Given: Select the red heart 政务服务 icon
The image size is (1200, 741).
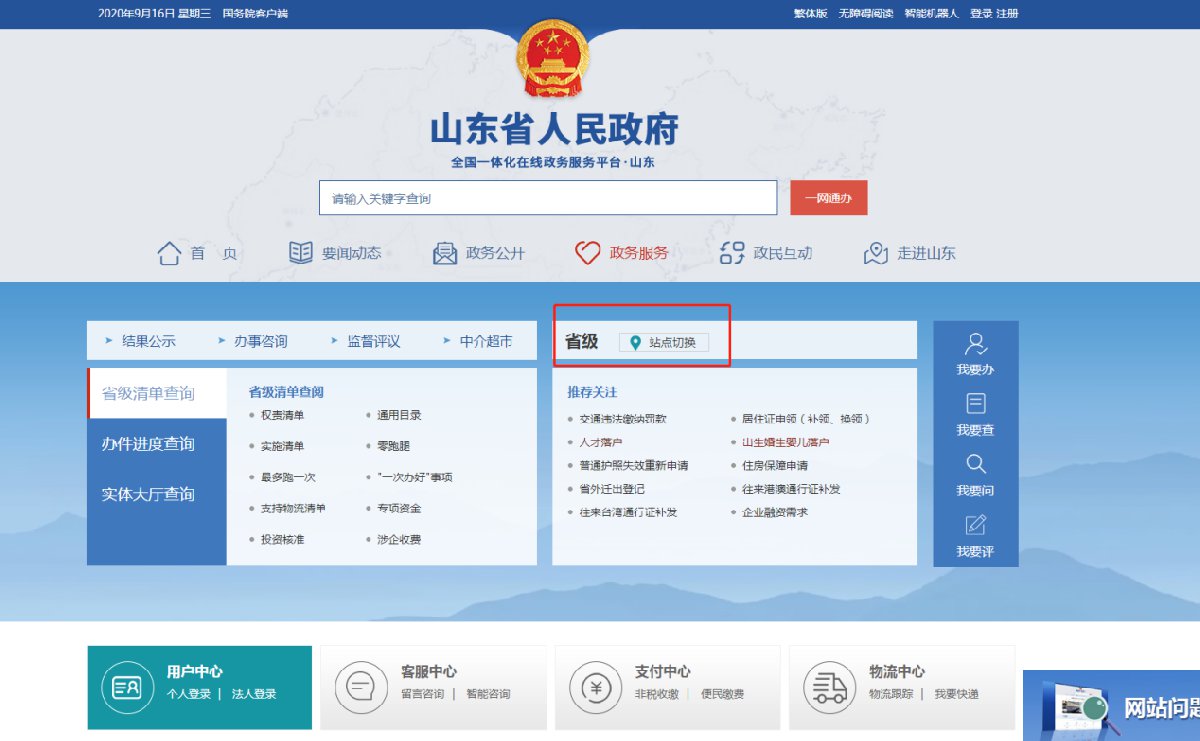Looking at the screenshot, I should coord(588,253).
